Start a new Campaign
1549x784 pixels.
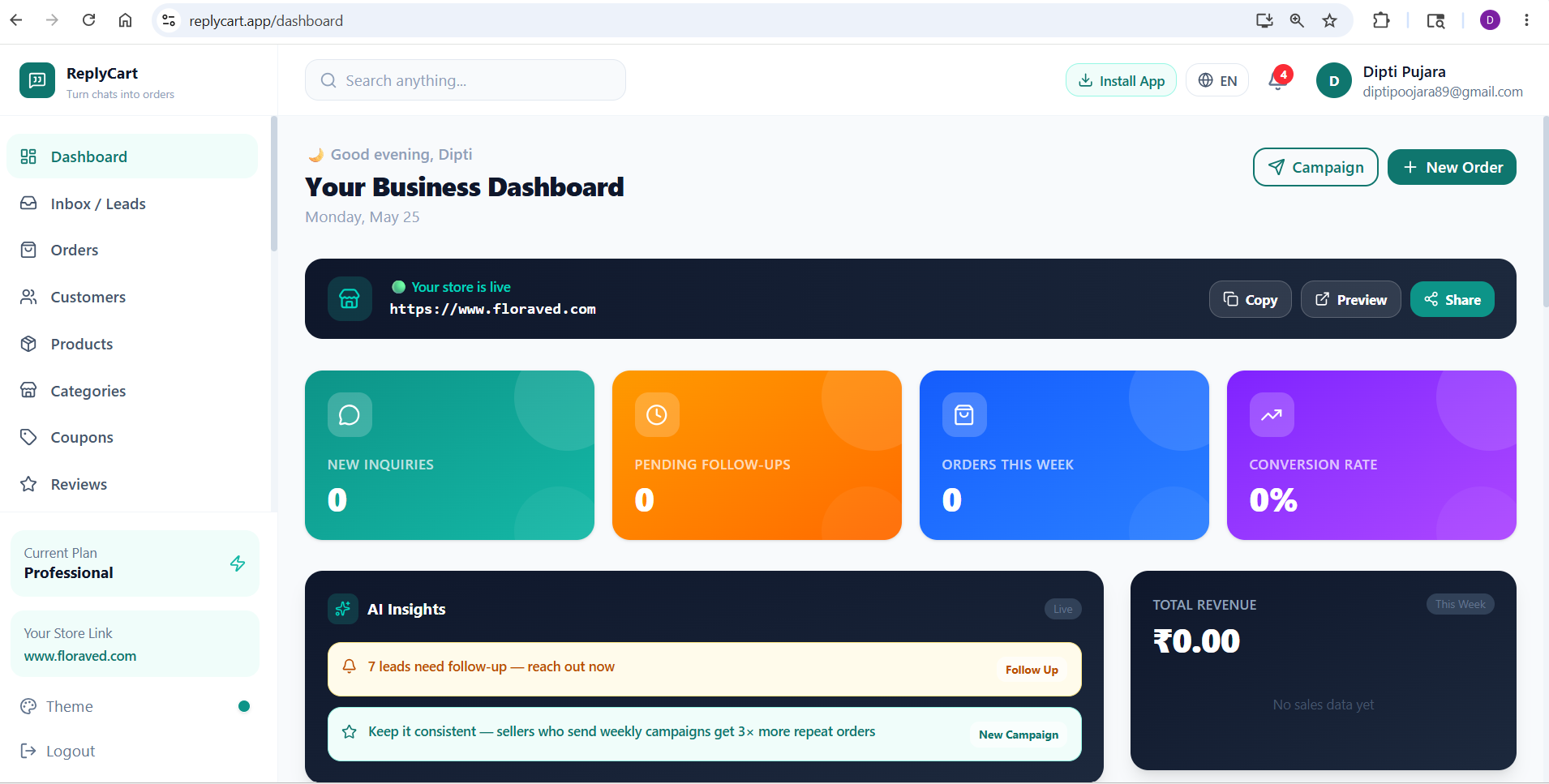(x=1315, y=167)
